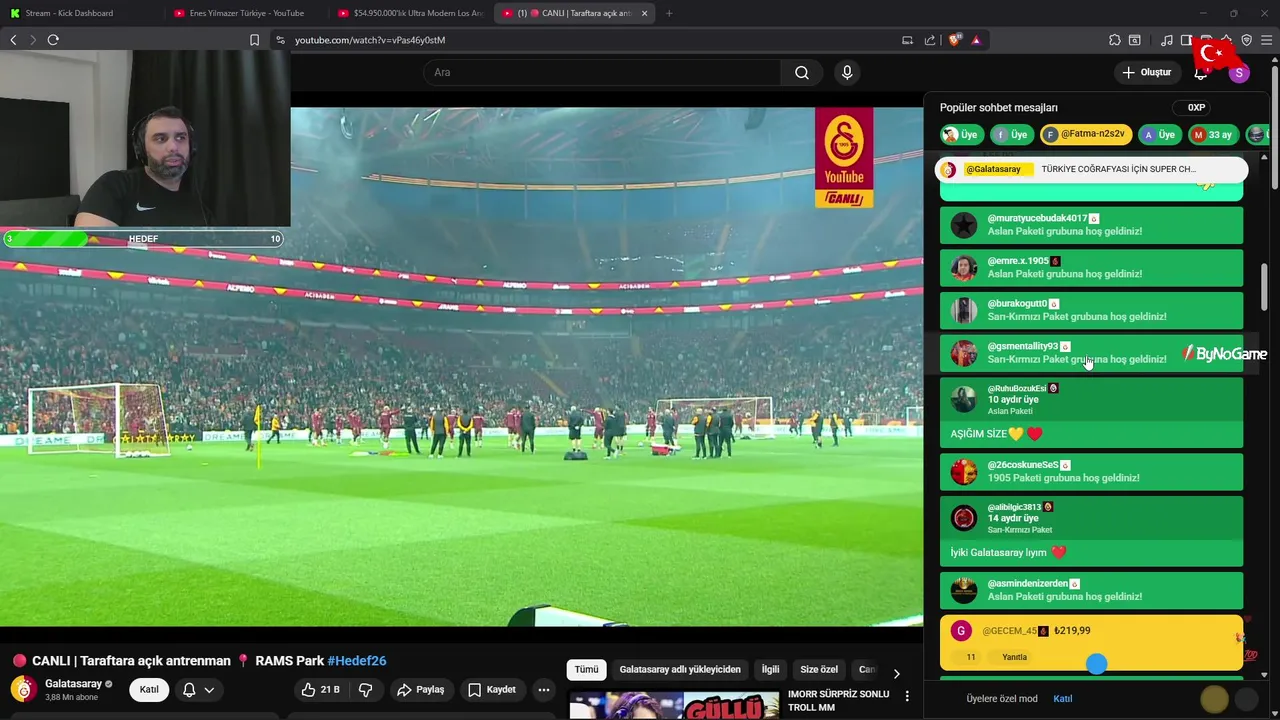Click in the YouTube Ara search field
Image resolution: width=1280 pixels, height=720 pixels.
coord(602,72)
